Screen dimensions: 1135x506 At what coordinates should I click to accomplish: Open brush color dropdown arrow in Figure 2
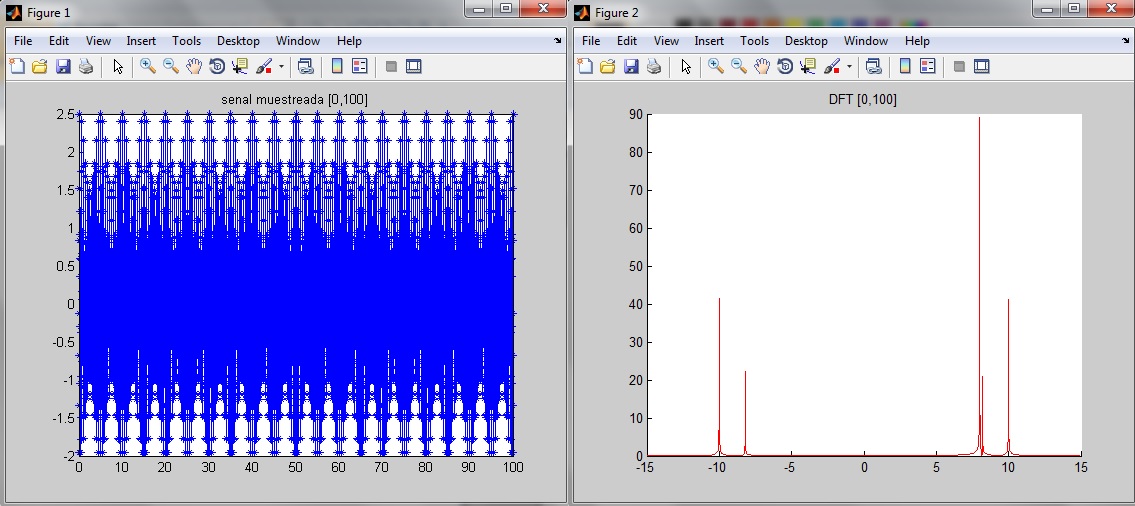click(849, 67)
